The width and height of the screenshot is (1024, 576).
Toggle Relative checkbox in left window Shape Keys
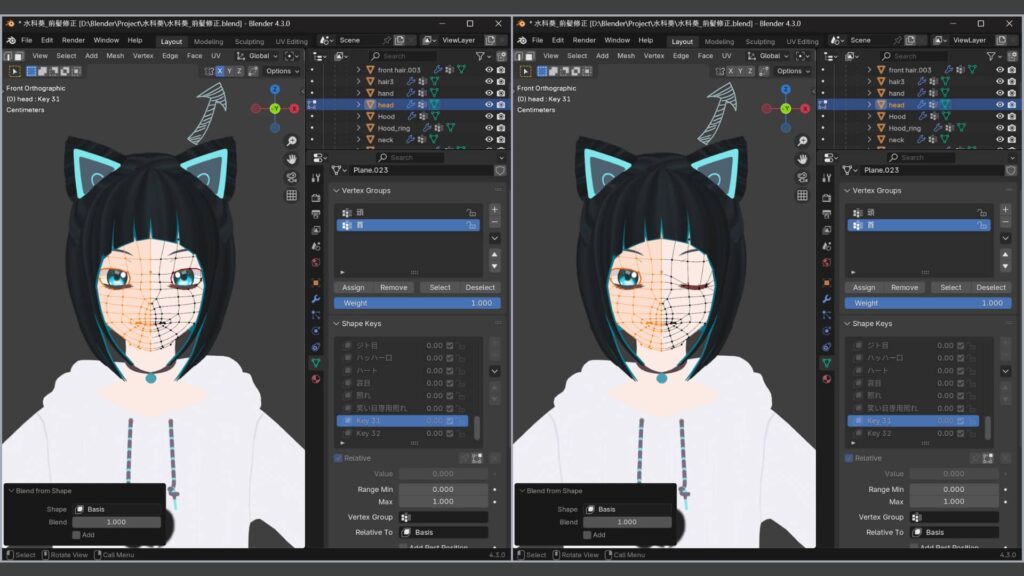(338, 458)
